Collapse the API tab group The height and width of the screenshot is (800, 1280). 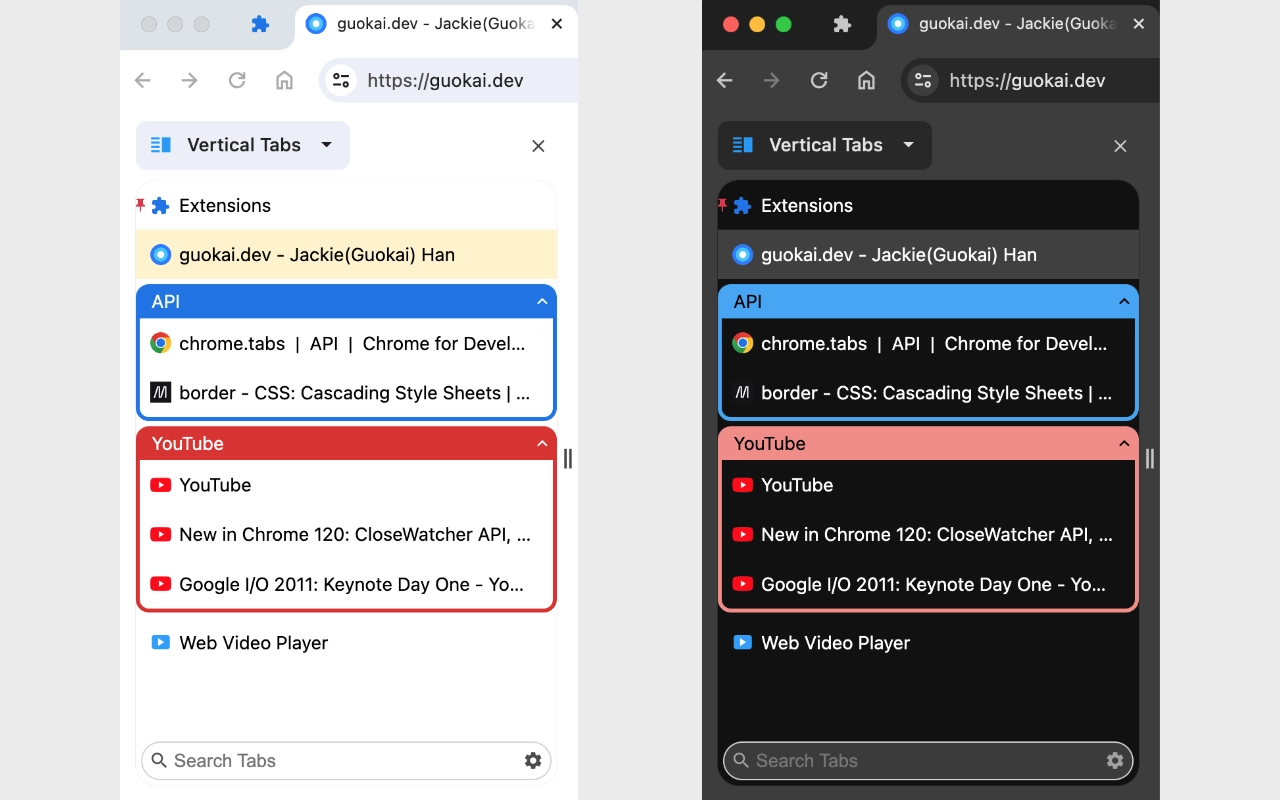(x=541, y=301)
